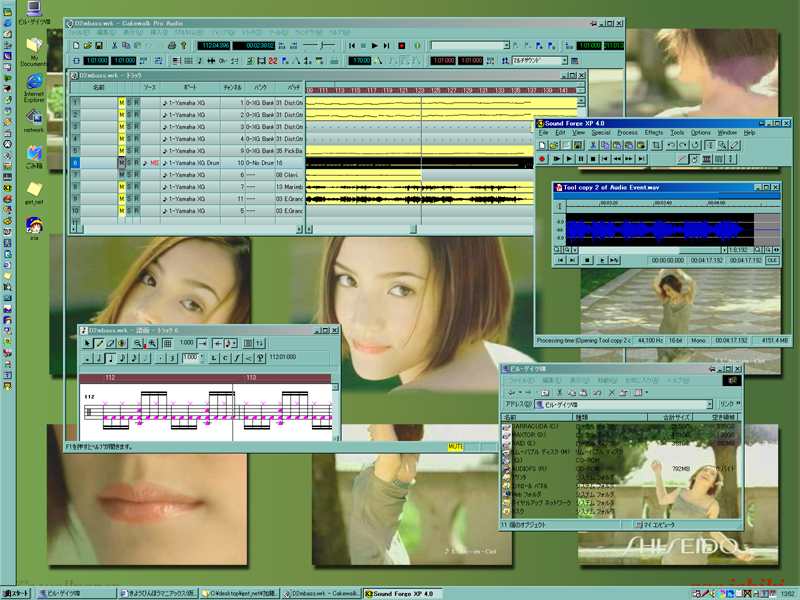Toggle Solo on track 8 in Cakewalk

click(x=129, y=187)
